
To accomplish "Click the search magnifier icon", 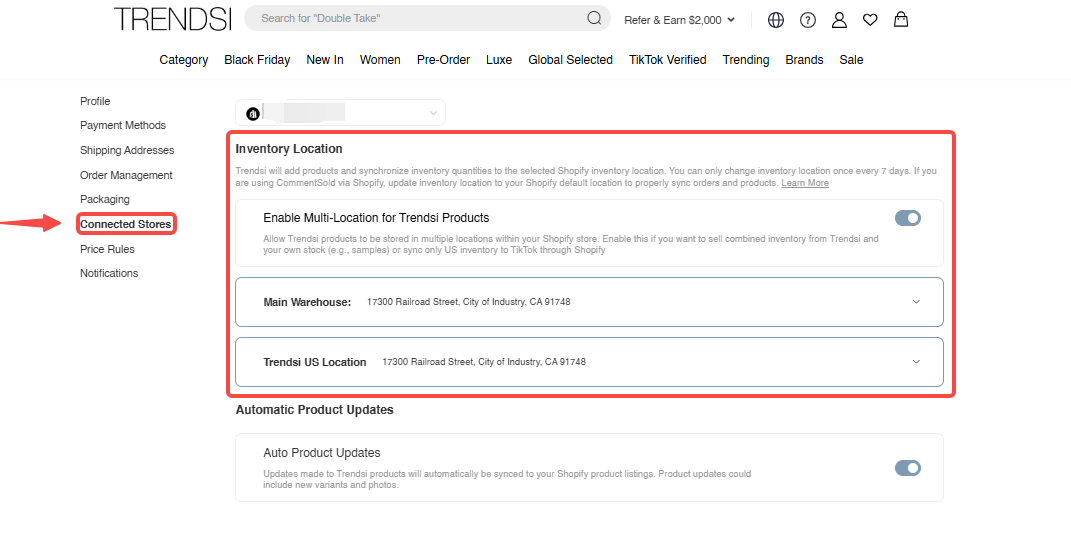I will coord(594,18).
